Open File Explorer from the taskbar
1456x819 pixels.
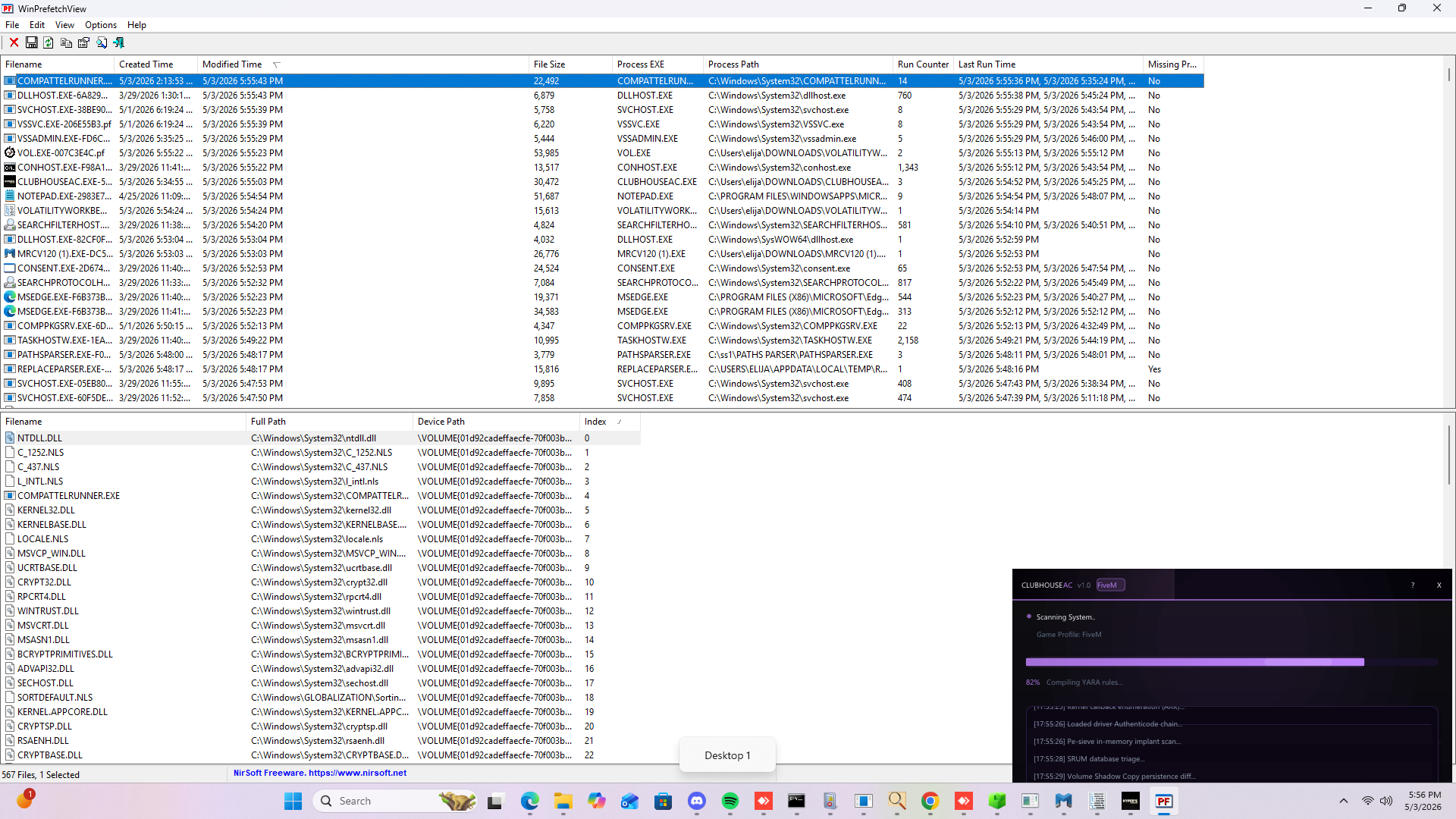point(563,801)
